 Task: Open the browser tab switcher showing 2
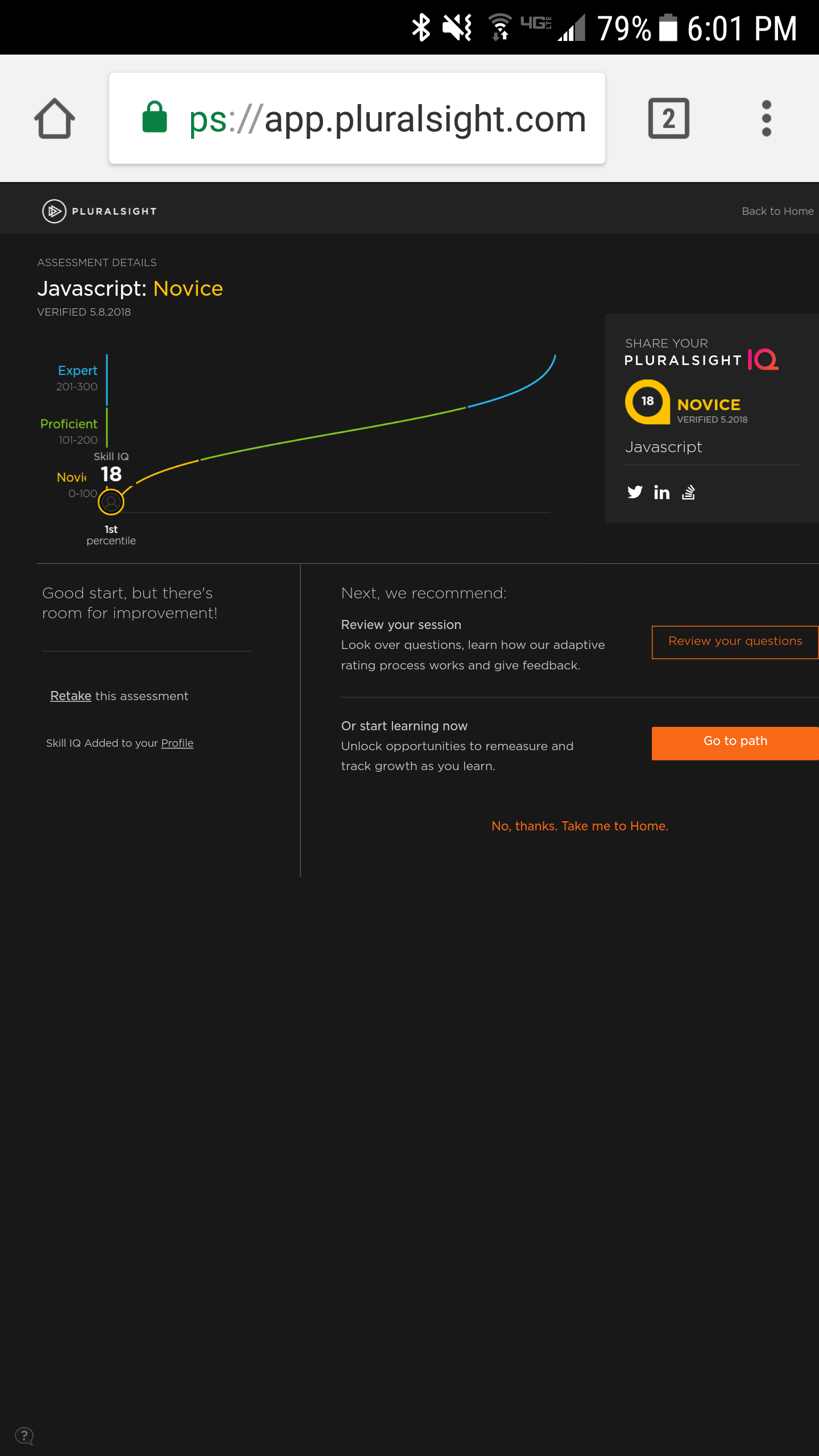click(669, 118)
